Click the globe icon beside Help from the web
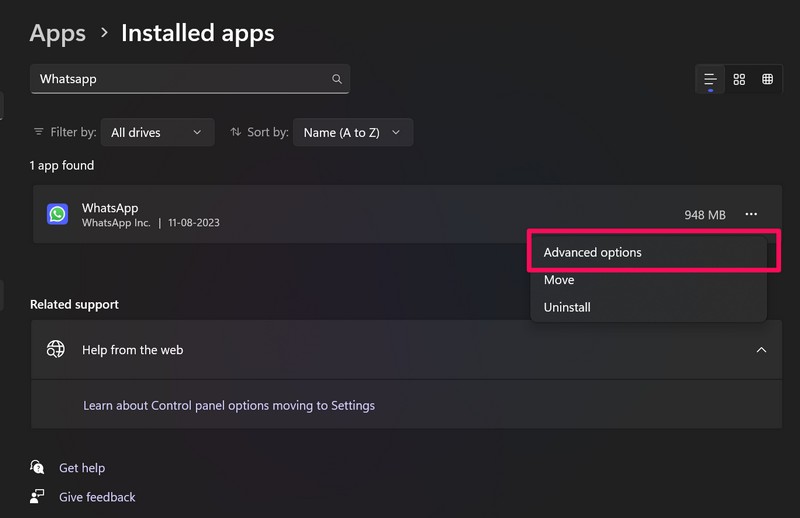This screenshot has width=800, height=518. (x=56, y=350)
